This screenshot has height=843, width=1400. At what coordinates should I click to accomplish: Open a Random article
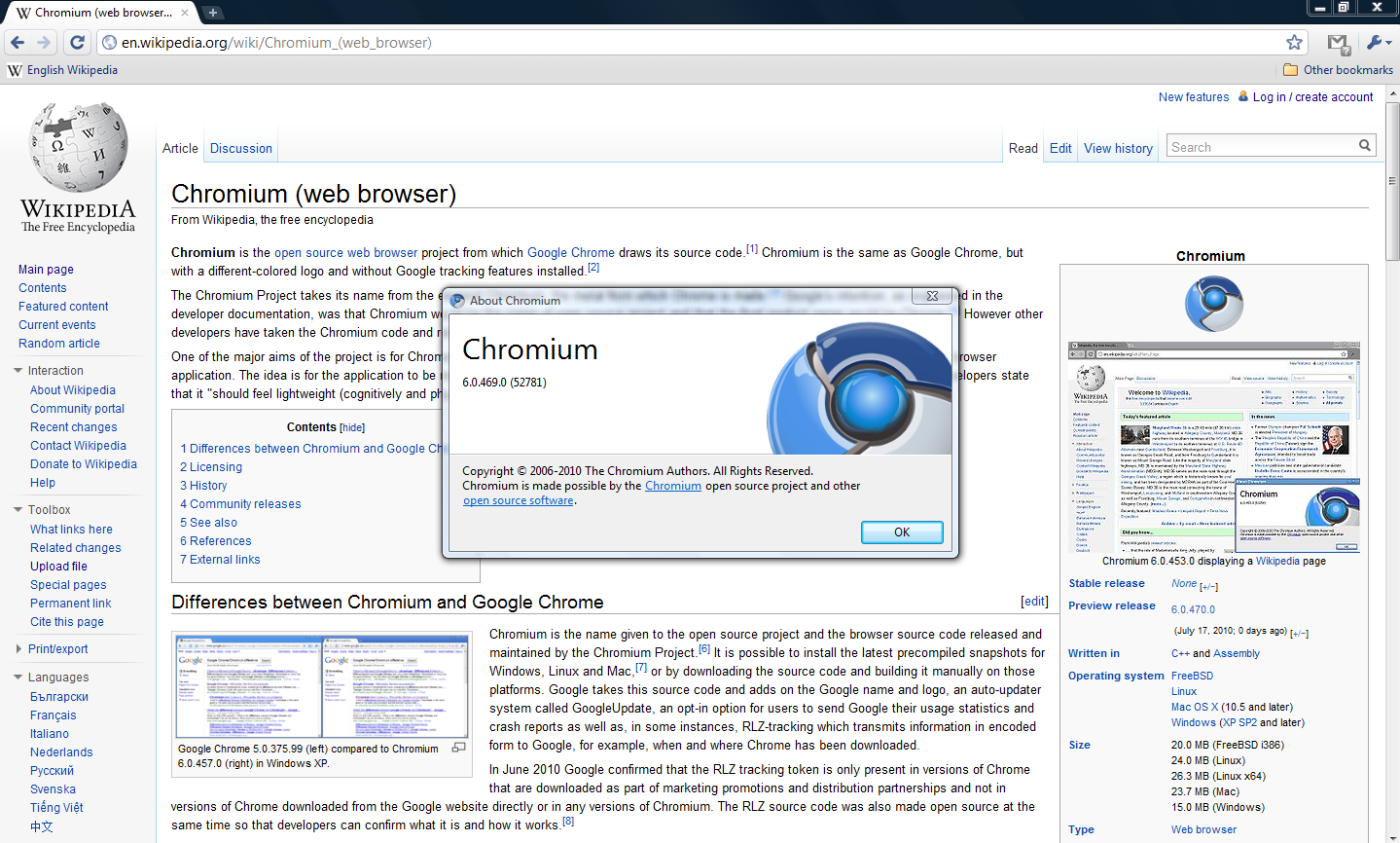59,344
